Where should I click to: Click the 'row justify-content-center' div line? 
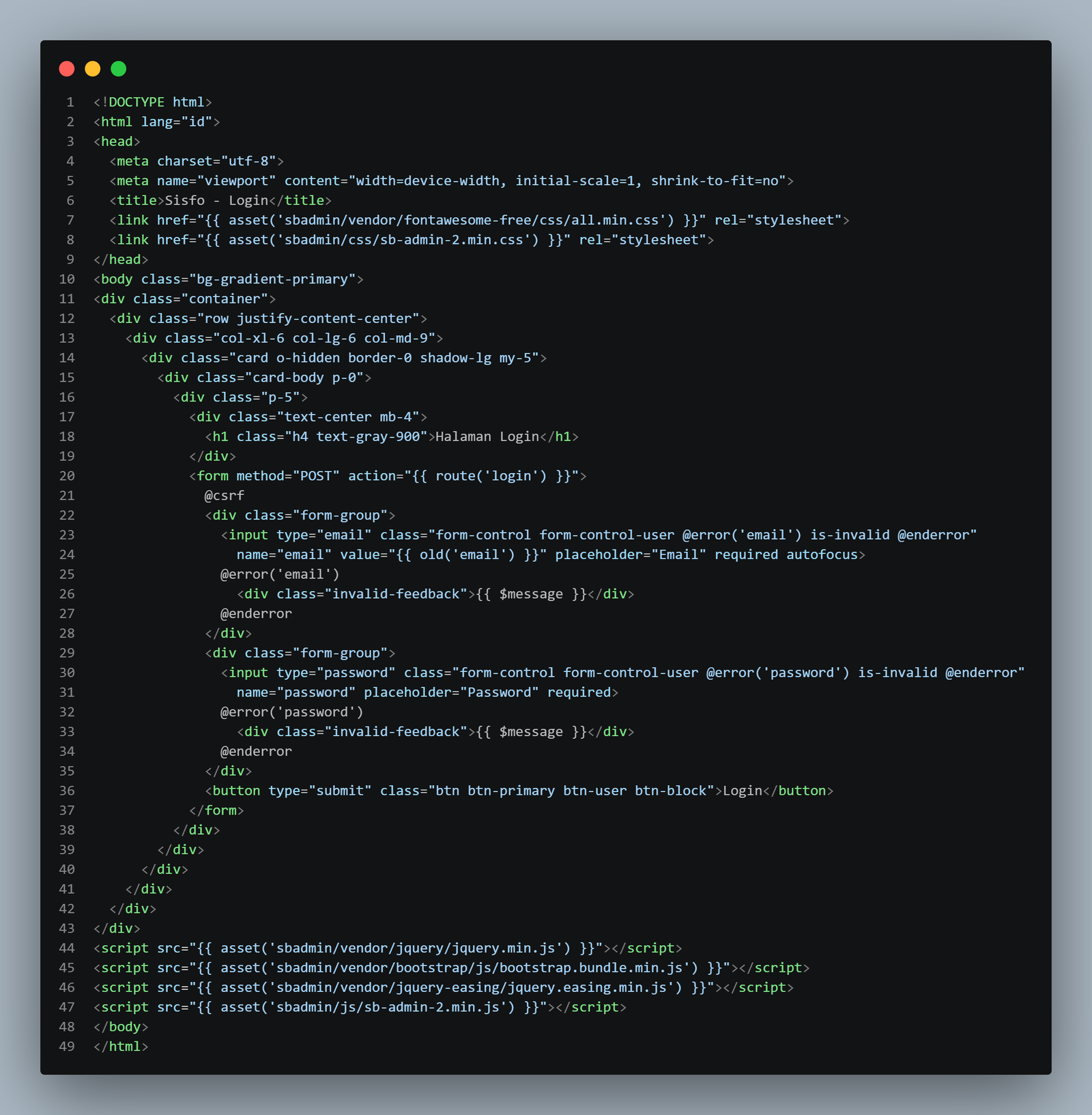268,319
